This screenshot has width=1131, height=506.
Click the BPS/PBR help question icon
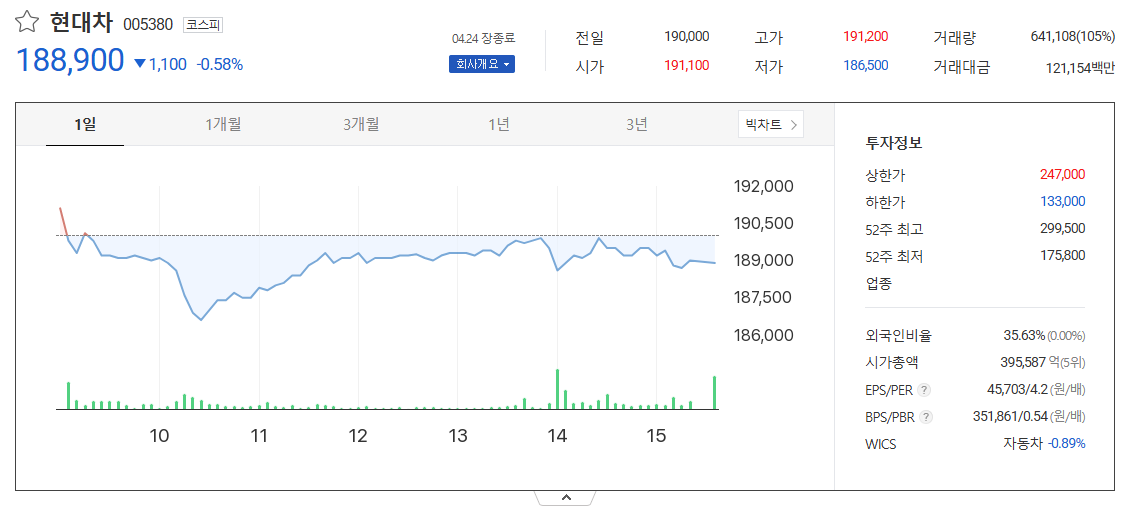coord(926,417)
